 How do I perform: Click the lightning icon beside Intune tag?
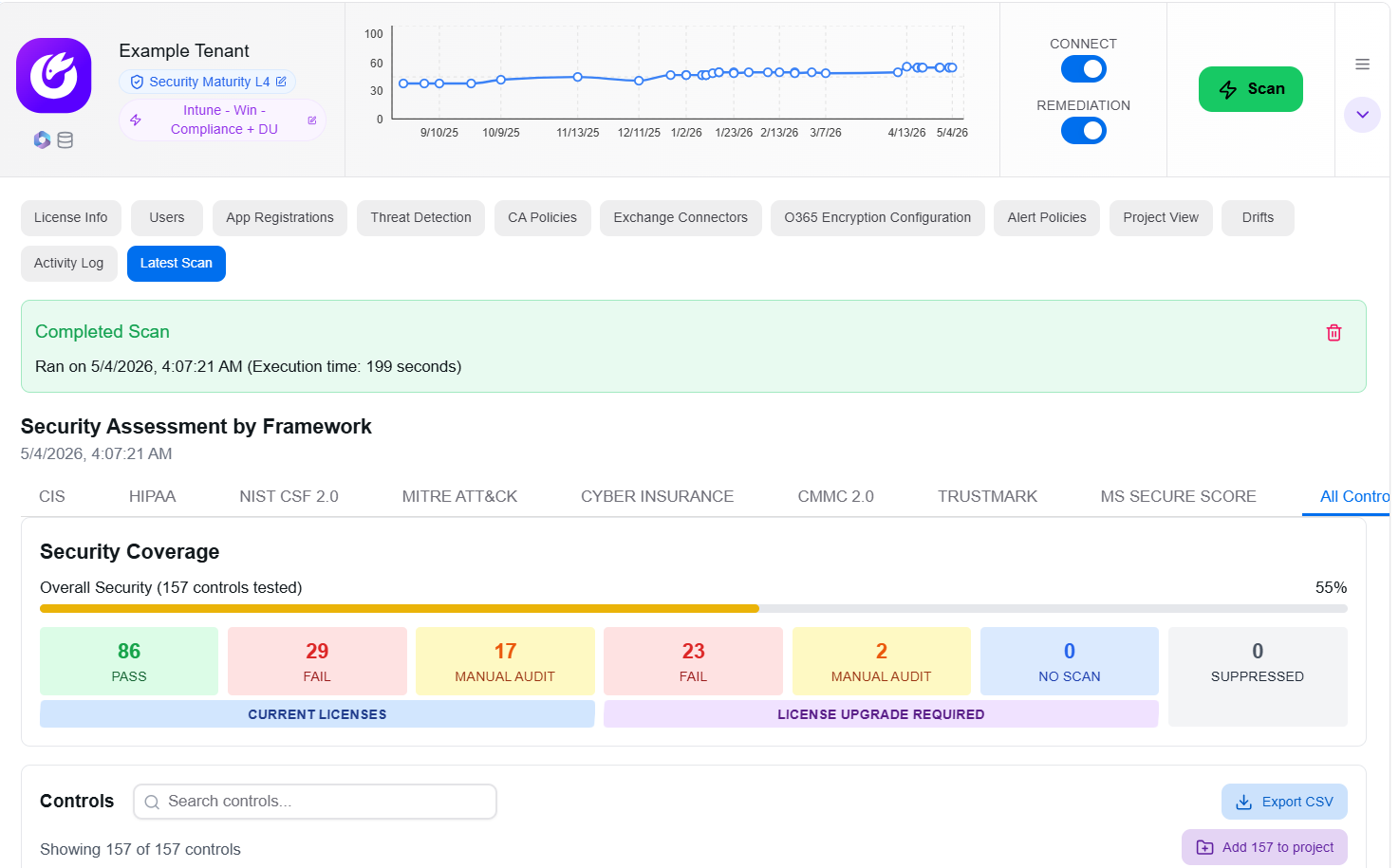pos(136,120)
